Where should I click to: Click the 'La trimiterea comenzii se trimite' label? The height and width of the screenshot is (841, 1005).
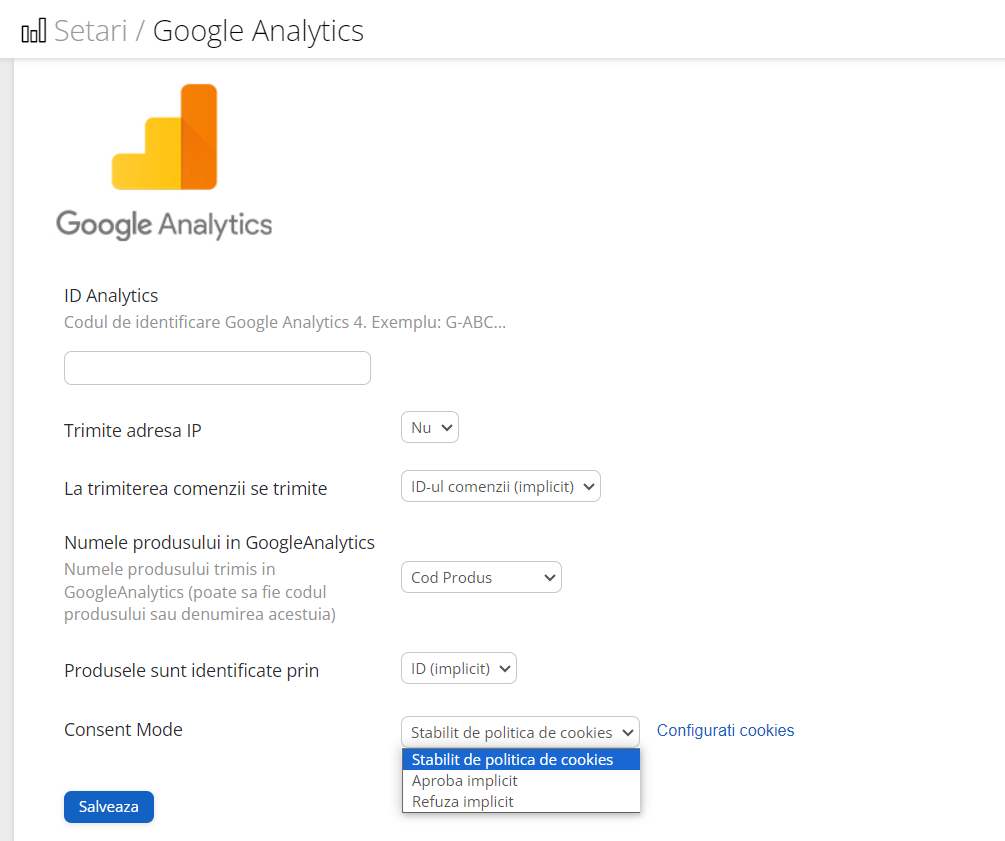pos(195,489)
